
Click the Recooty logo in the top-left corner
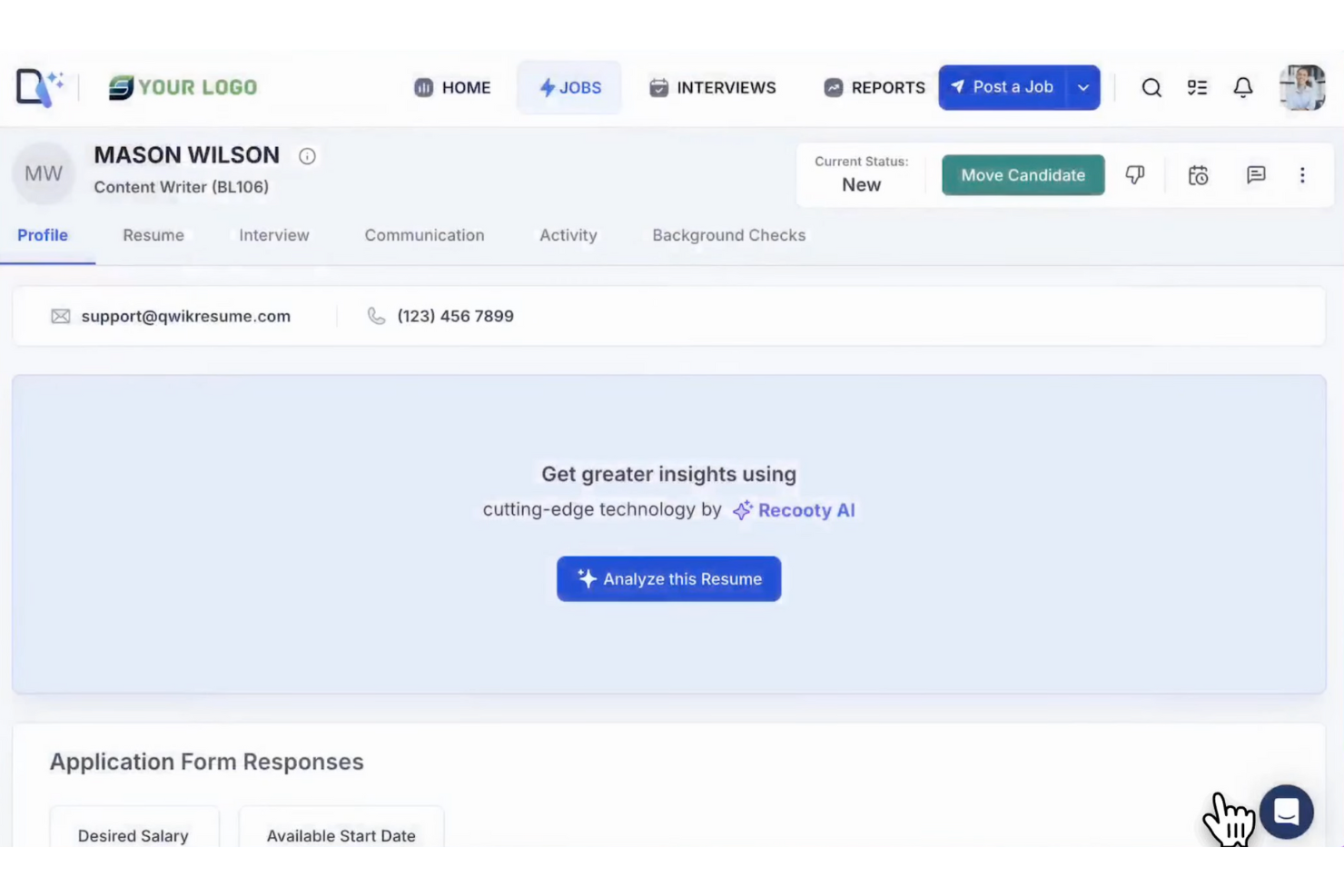click(x=38, y=86)
